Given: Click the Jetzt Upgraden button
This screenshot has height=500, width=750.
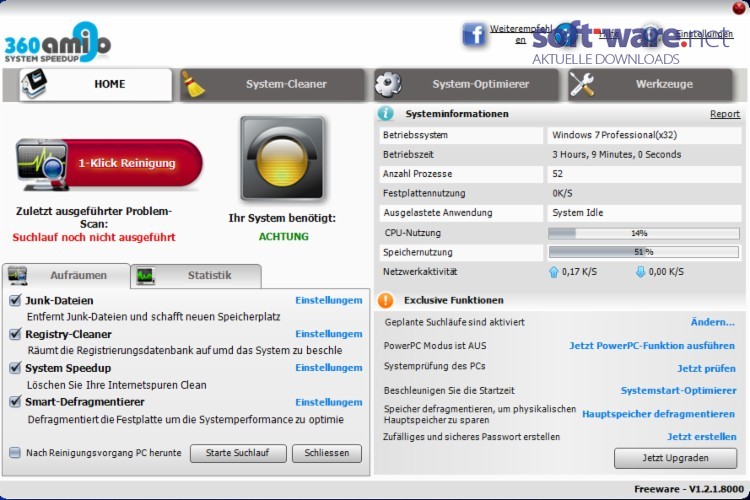Looking at the screenshot, I should [x=675, y=458].
